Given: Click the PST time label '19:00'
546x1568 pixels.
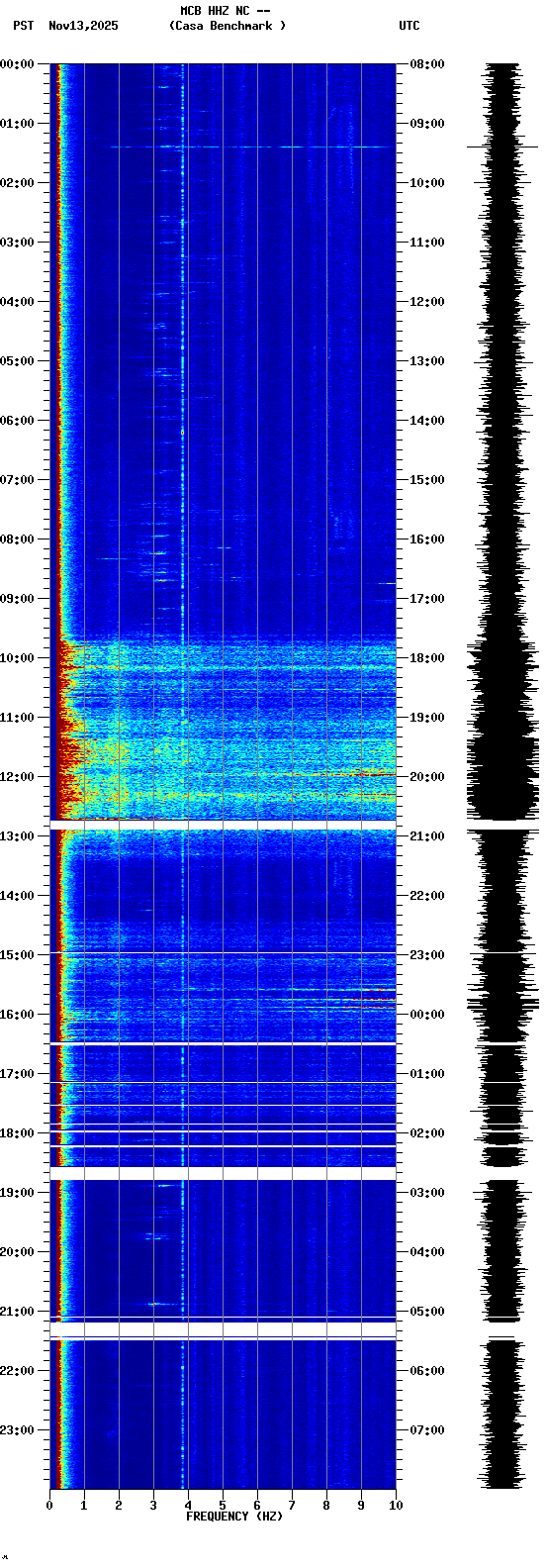Looking at the screenshot, I should click(17, 1193).
